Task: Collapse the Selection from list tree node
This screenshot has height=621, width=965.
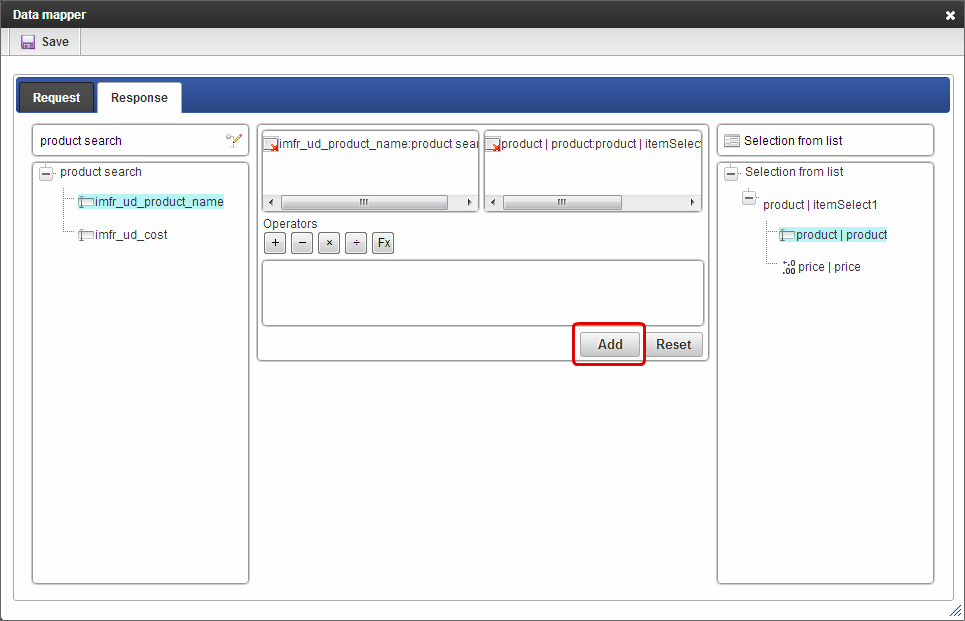Action: pyautogui.click(x=731, y=173)
